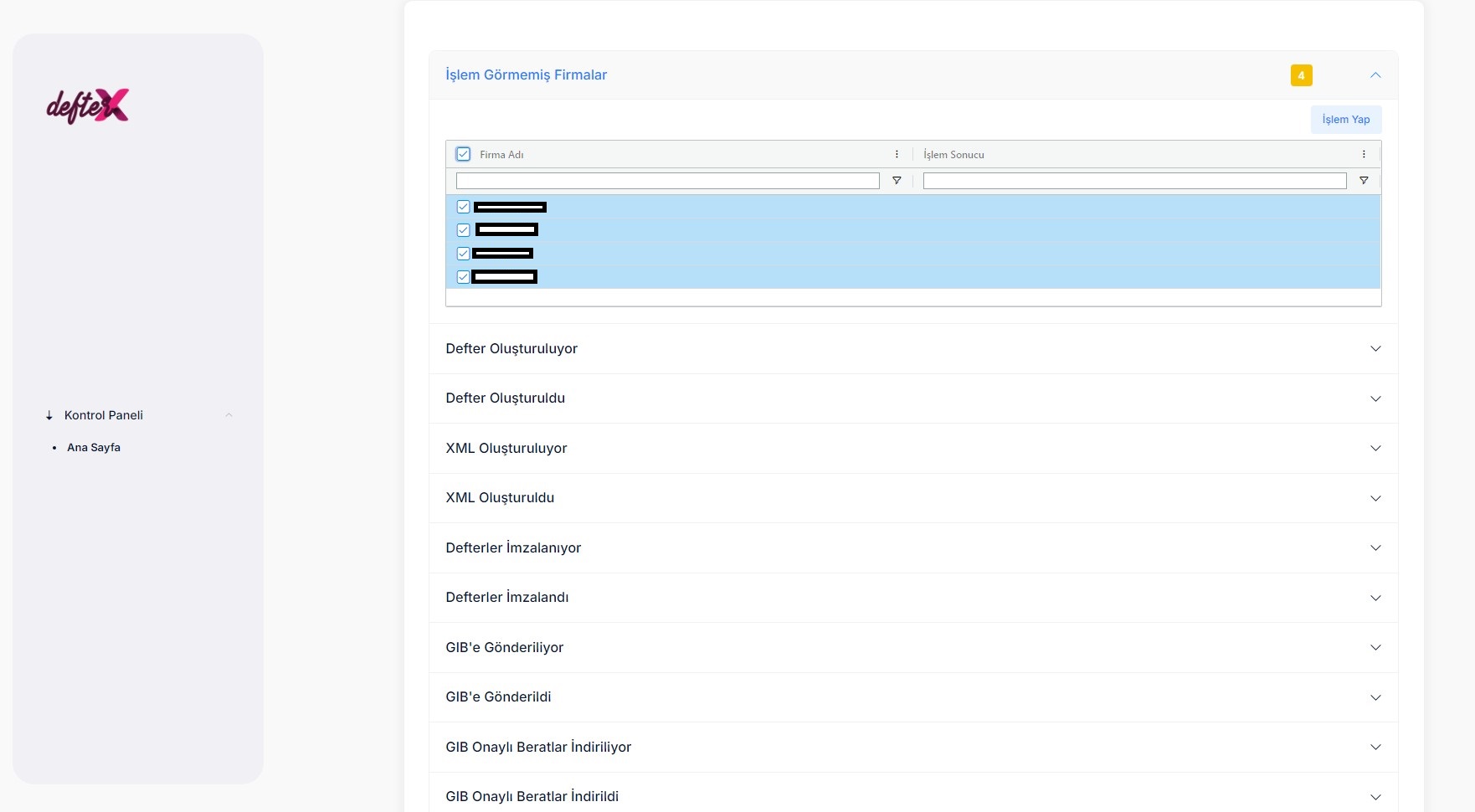The width and height of the screenshot is (1475, 812).
Task: Click the İşlem Sonucu filter funnel icon
Action: [1364, 181]
